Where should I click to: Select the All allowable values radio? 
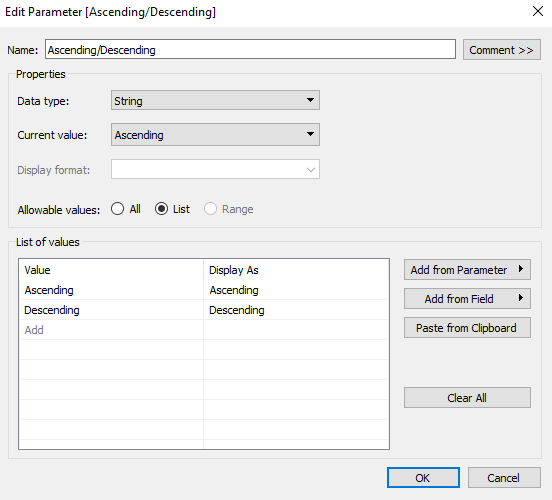click(117, 209)
